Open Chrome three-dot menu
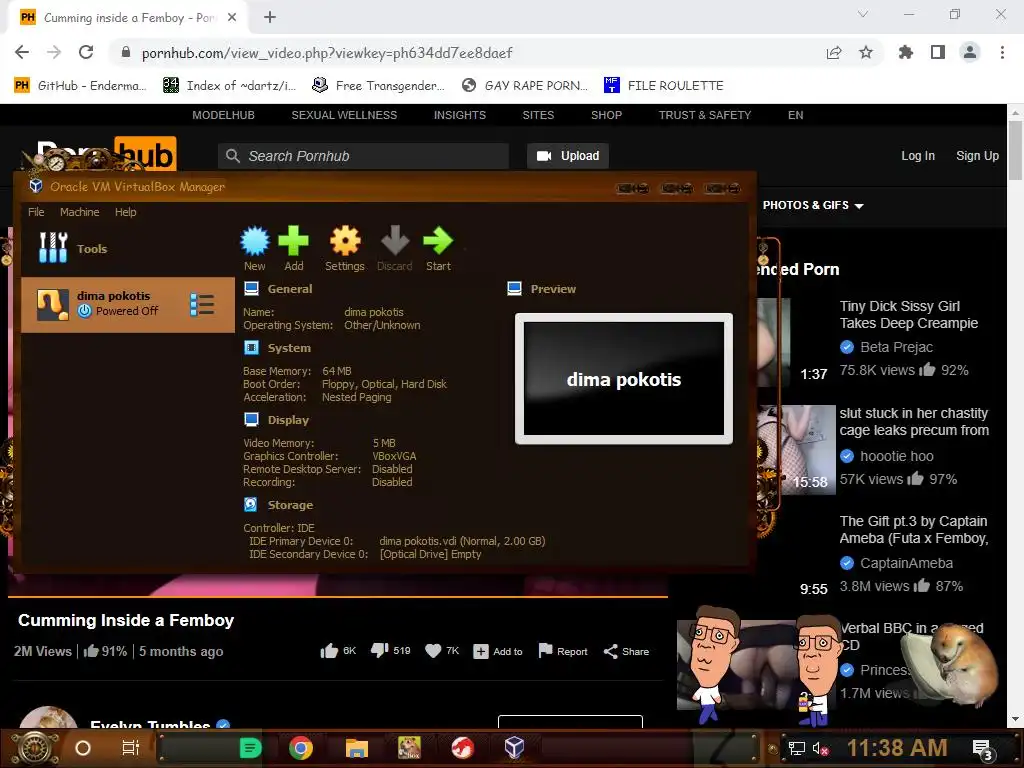1024x768 pixels. click(x=1002, y=52)
